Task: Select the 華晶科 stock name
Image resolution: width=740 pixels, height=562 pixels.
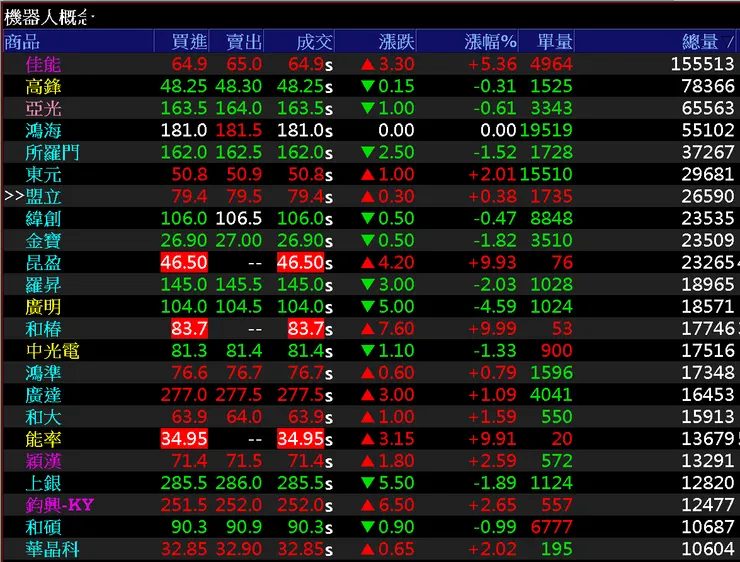Action: [52, 549]
